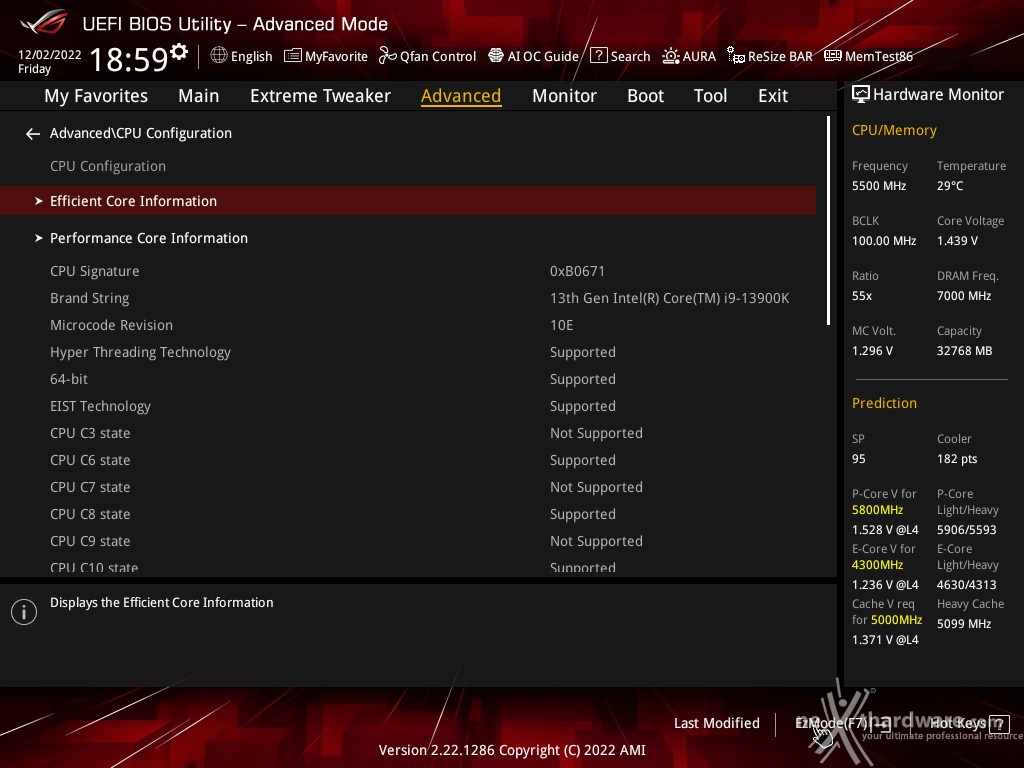Screen dimensions: 1024x768
Task: Click the CPU C9 state label
Action: (x=90, y=541)
